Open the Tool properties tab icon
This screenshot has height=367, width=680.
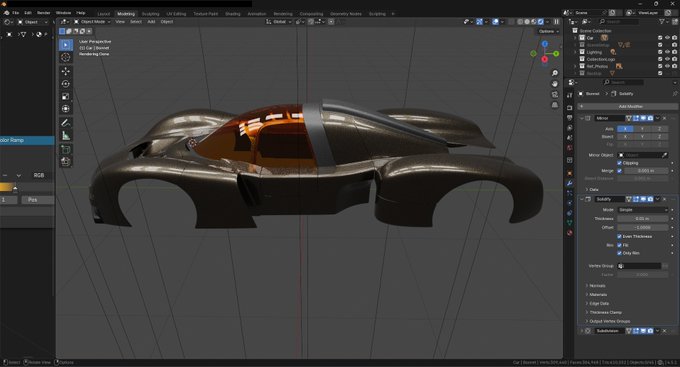pos(569,95)
